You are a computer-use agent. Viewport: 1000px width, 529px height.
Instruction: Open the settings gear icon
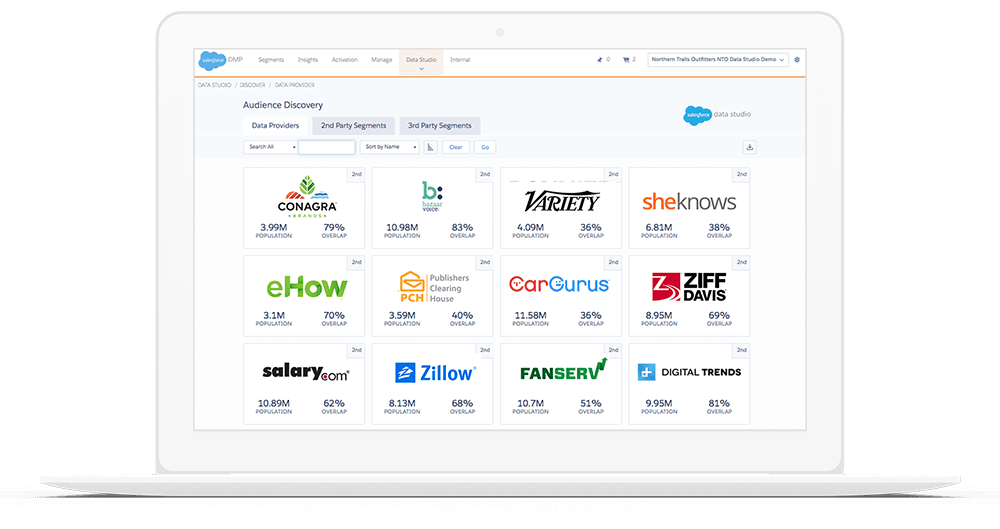[x=797, y=60]
